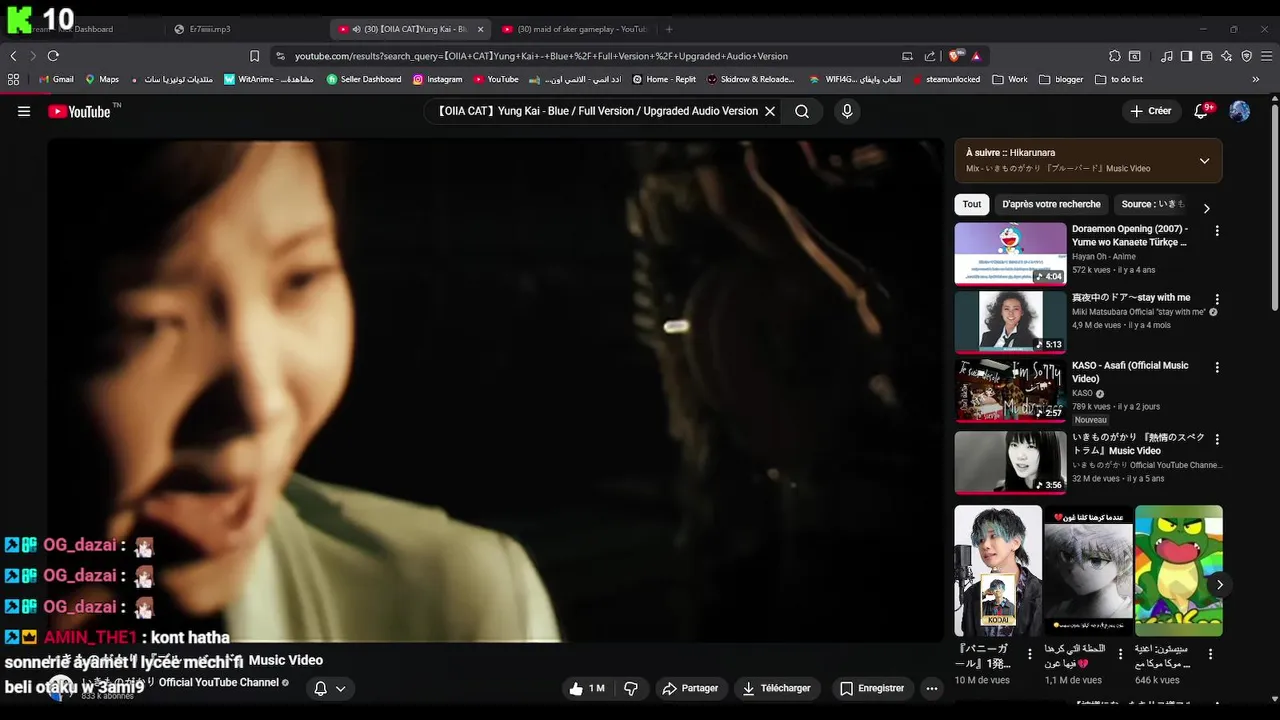Open the Créer menu
This screenshot has width=1280, height=720.
click(1150, 111)
